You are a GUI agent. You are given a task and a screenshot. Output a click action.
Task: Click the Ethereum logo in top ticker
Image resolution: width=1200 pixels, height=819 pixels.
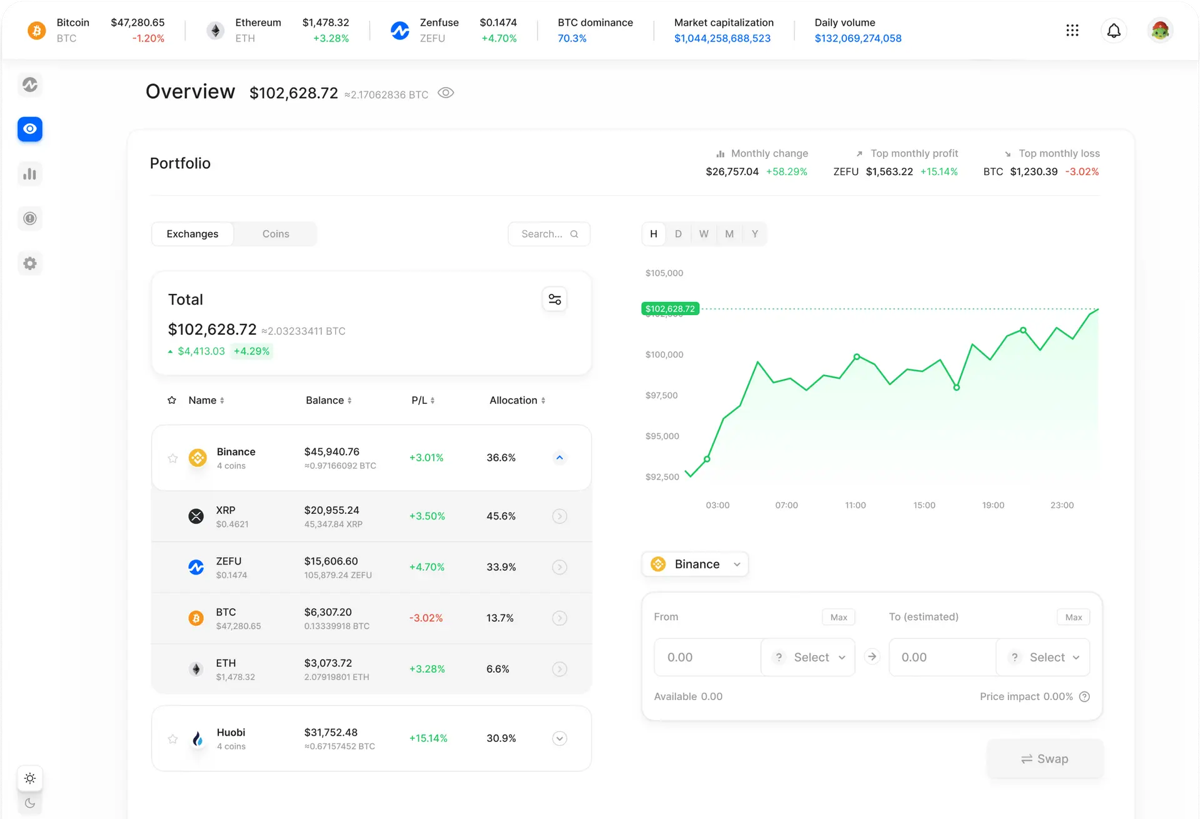[x=215, y=31]
